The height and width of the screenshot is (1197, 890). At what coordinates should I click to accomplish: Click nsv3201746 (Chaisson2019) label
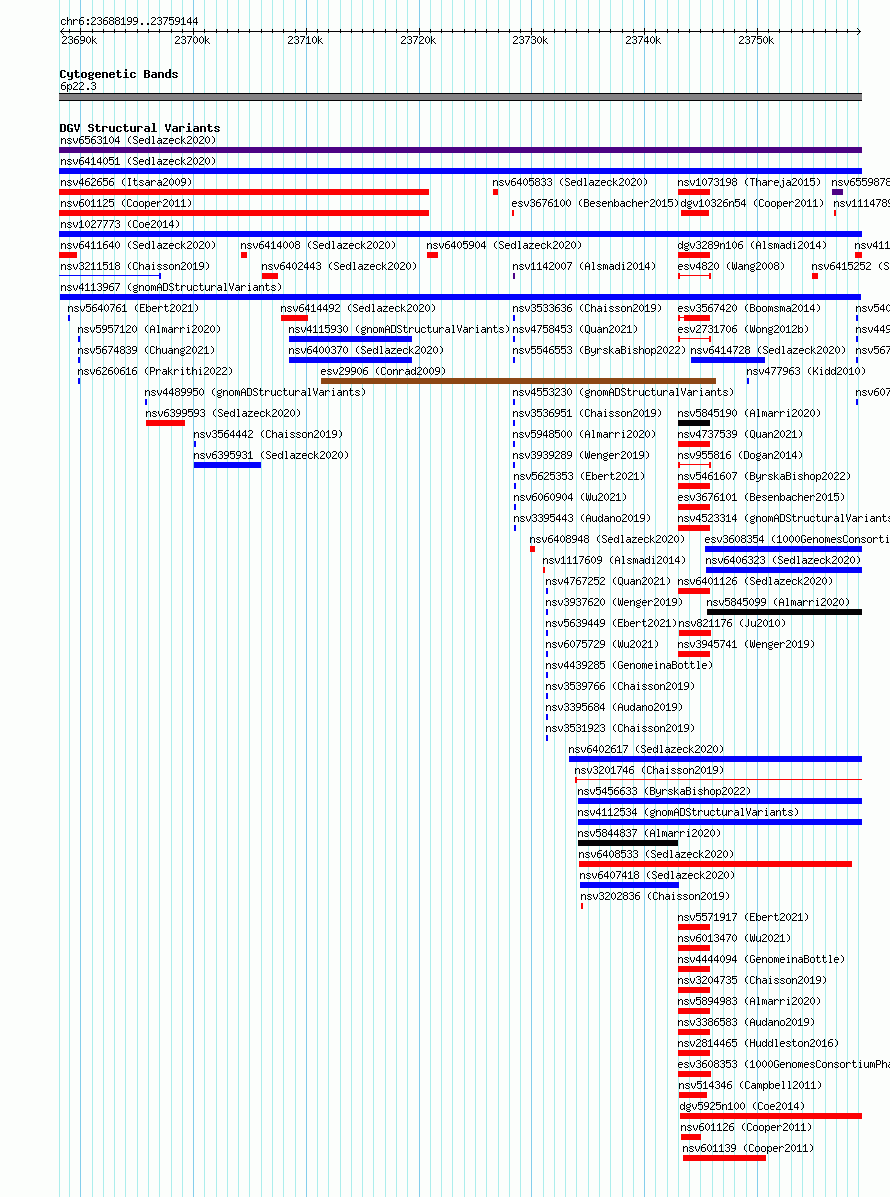(x=650, y=770)
